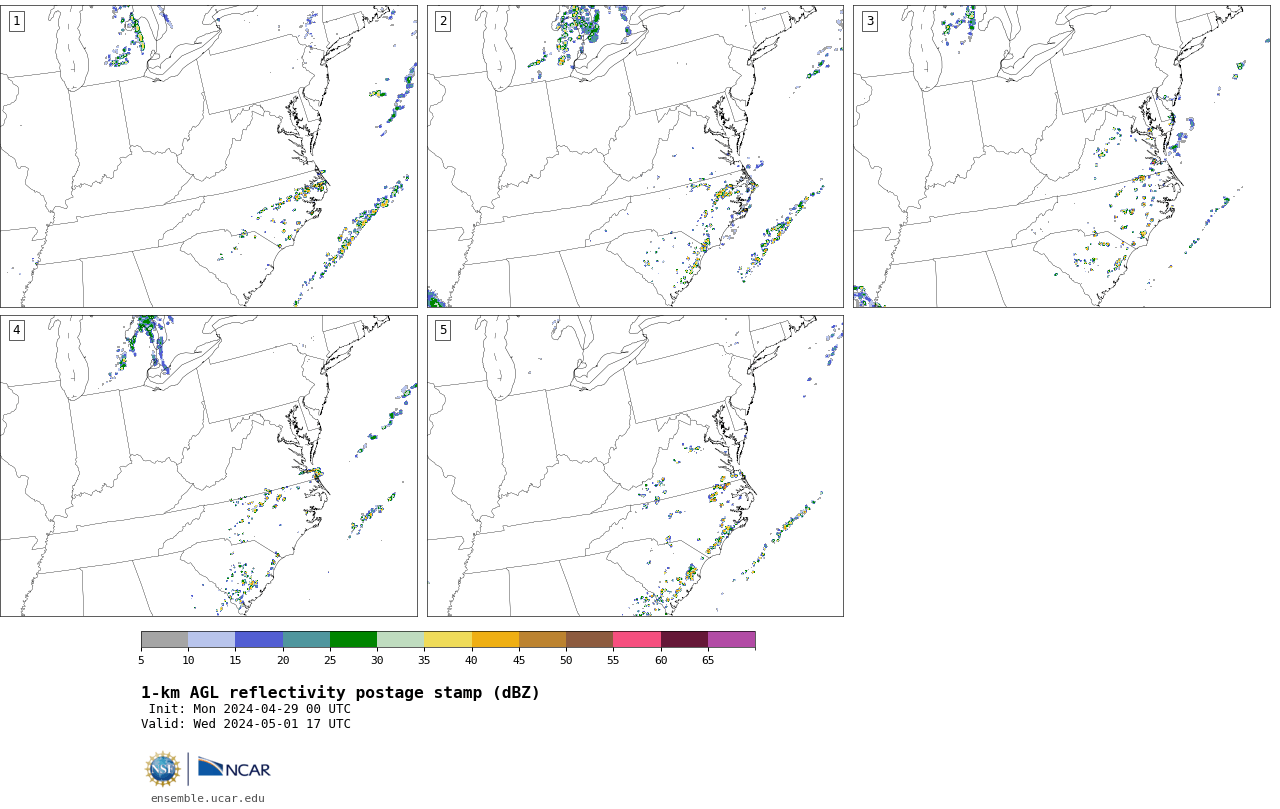Screen dimensions: 1280x809
Task: Open ensemble member 4 reflectivity map
Action: pyautogui.click(x=208, y=466)
